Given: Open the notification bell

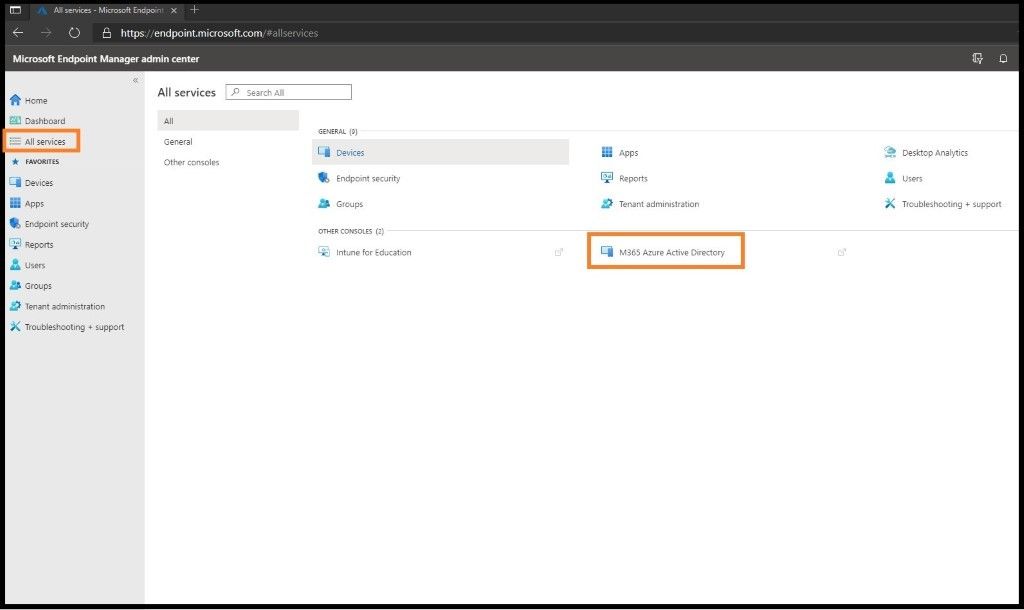Looking at the screenshot, I should pyautogui.click(x=1004, y=58).
